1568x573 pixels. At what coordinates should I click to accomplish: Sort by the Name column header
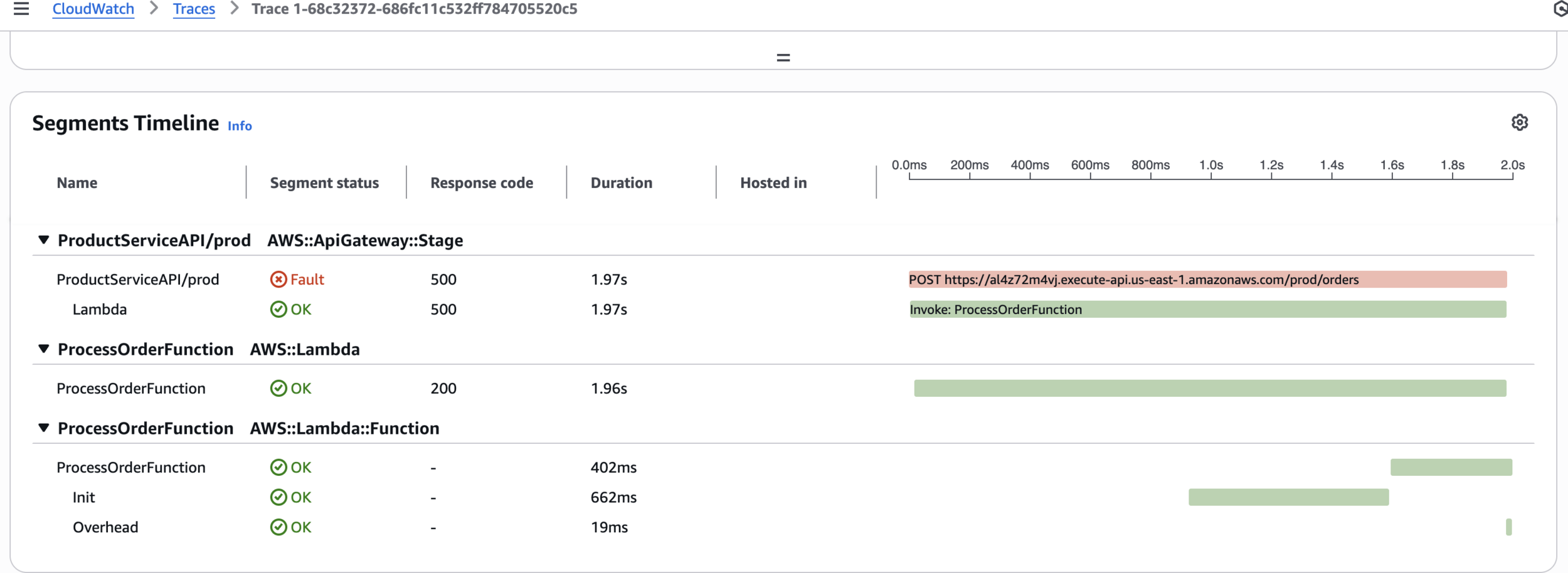[77, 182]
